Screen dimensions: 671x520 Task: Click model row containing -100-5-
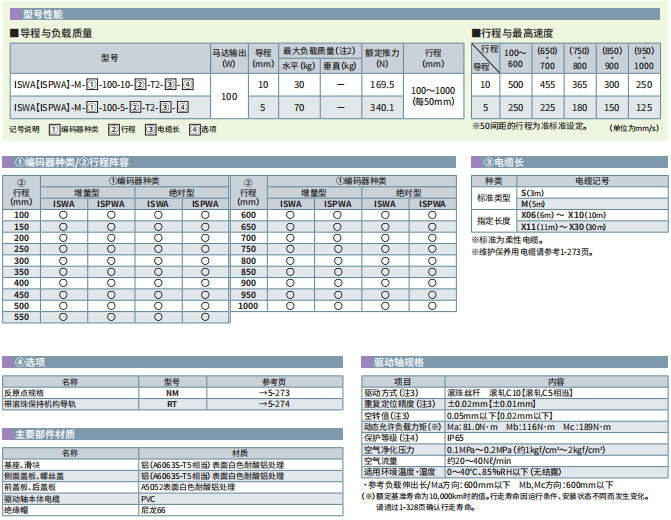(110, 107)
